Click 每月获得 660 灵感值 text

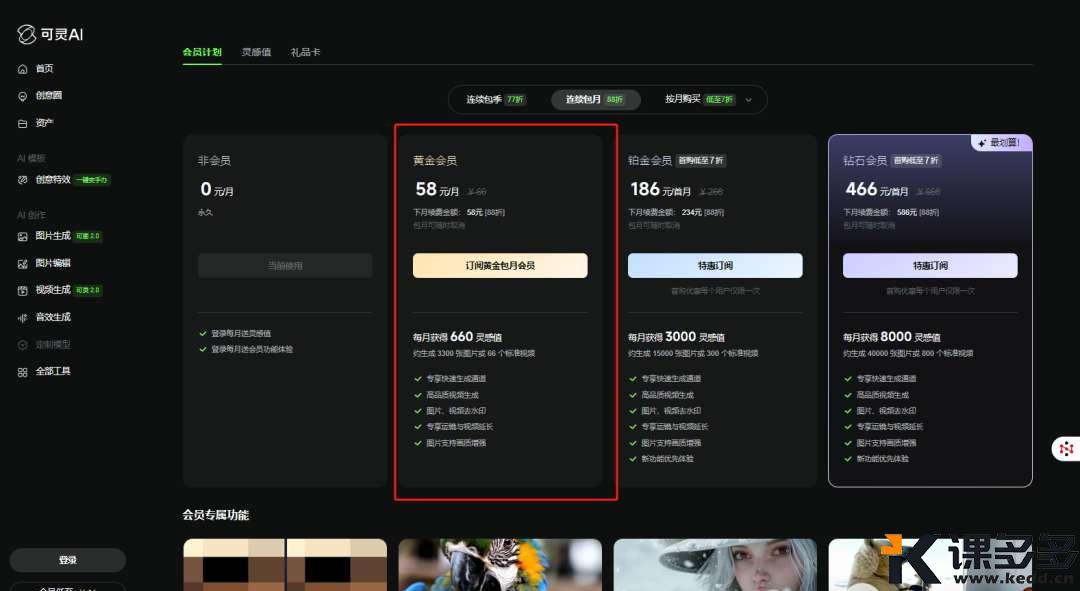pyautogui.click(x=457, y=337)
